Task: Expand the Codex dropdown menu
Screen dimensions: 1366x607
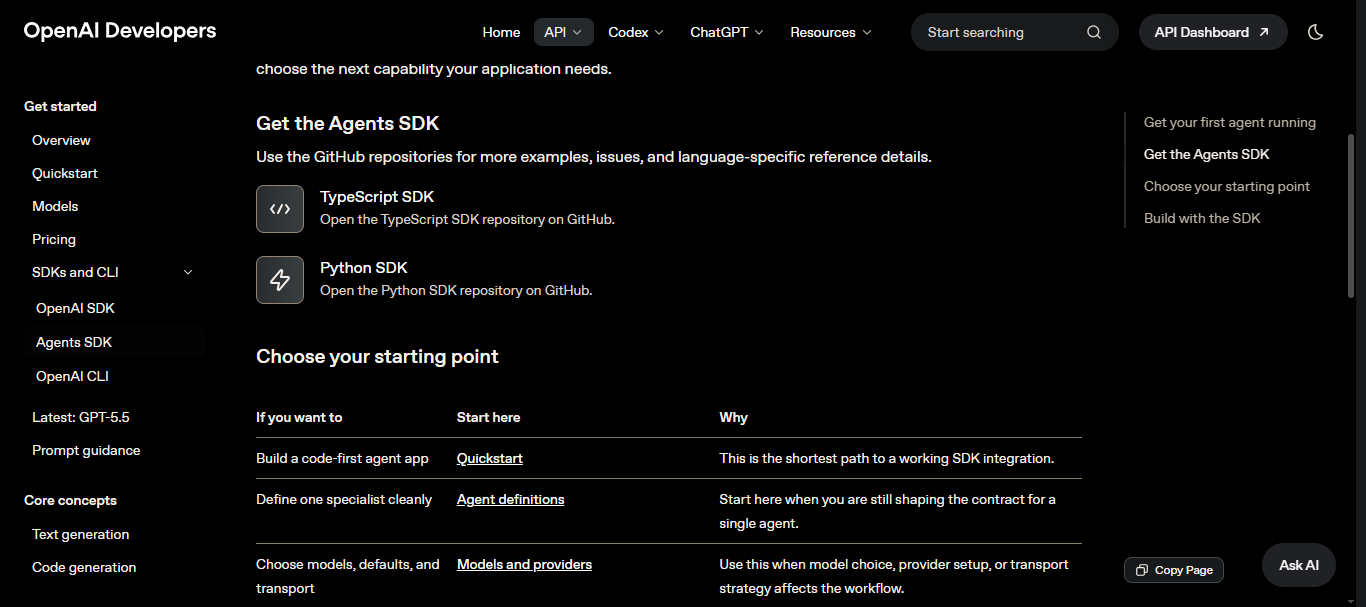Action: click(636, 32)
